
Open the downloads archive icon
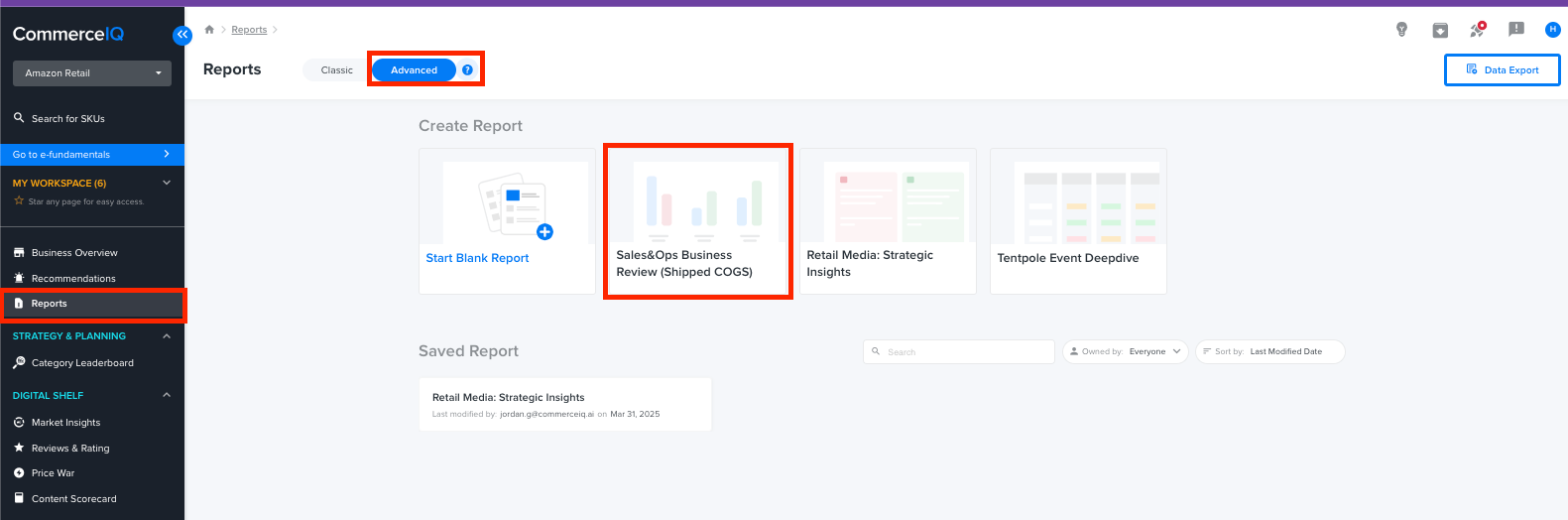pos(1440,30)
